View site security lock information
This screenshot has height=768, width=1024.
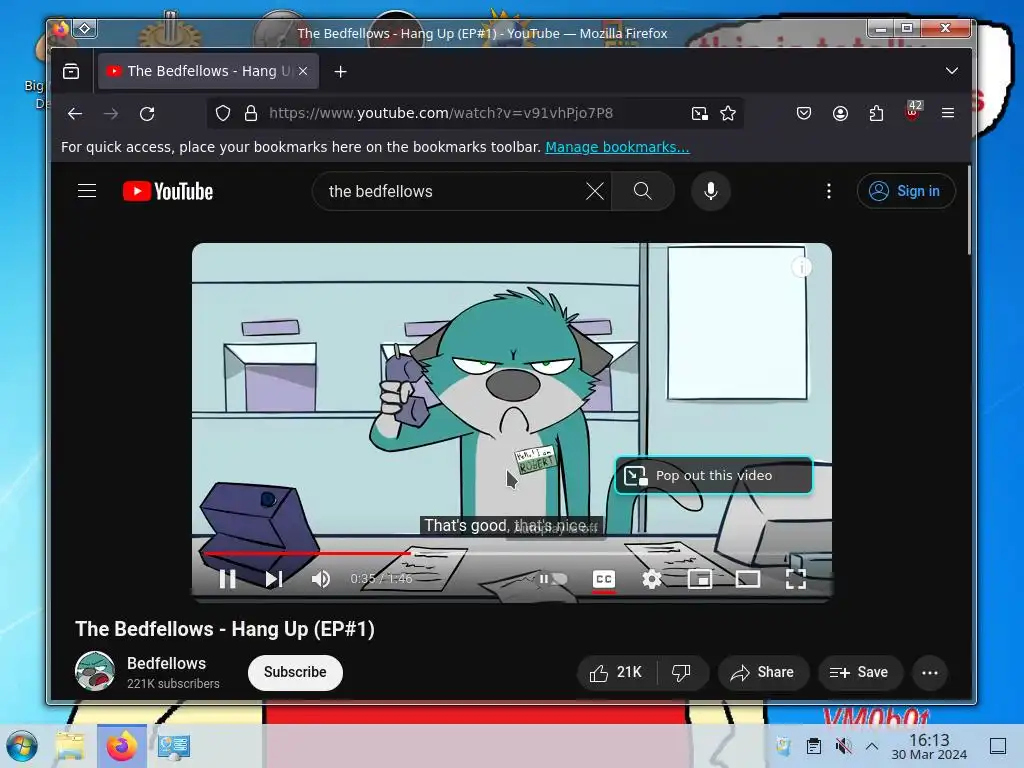251,114
